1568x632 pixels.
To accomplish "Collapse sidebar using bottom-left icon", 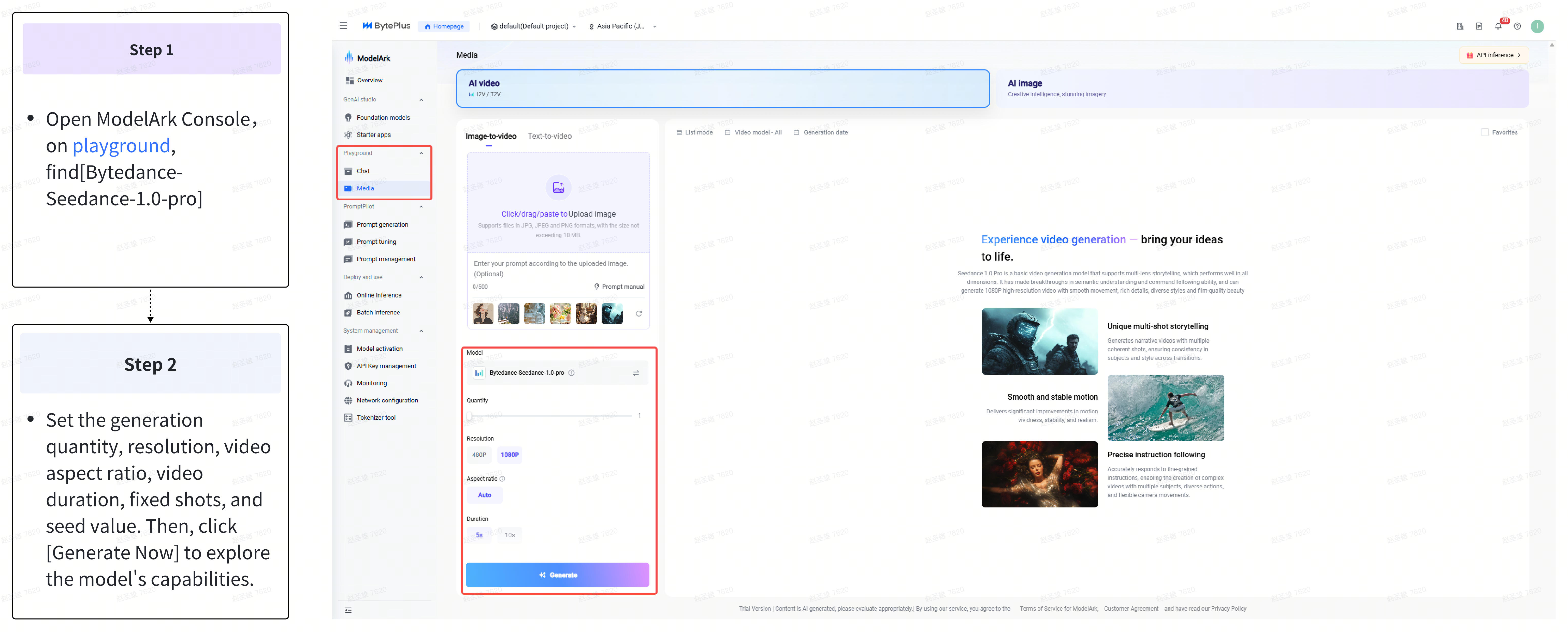I will coord(348,610).
